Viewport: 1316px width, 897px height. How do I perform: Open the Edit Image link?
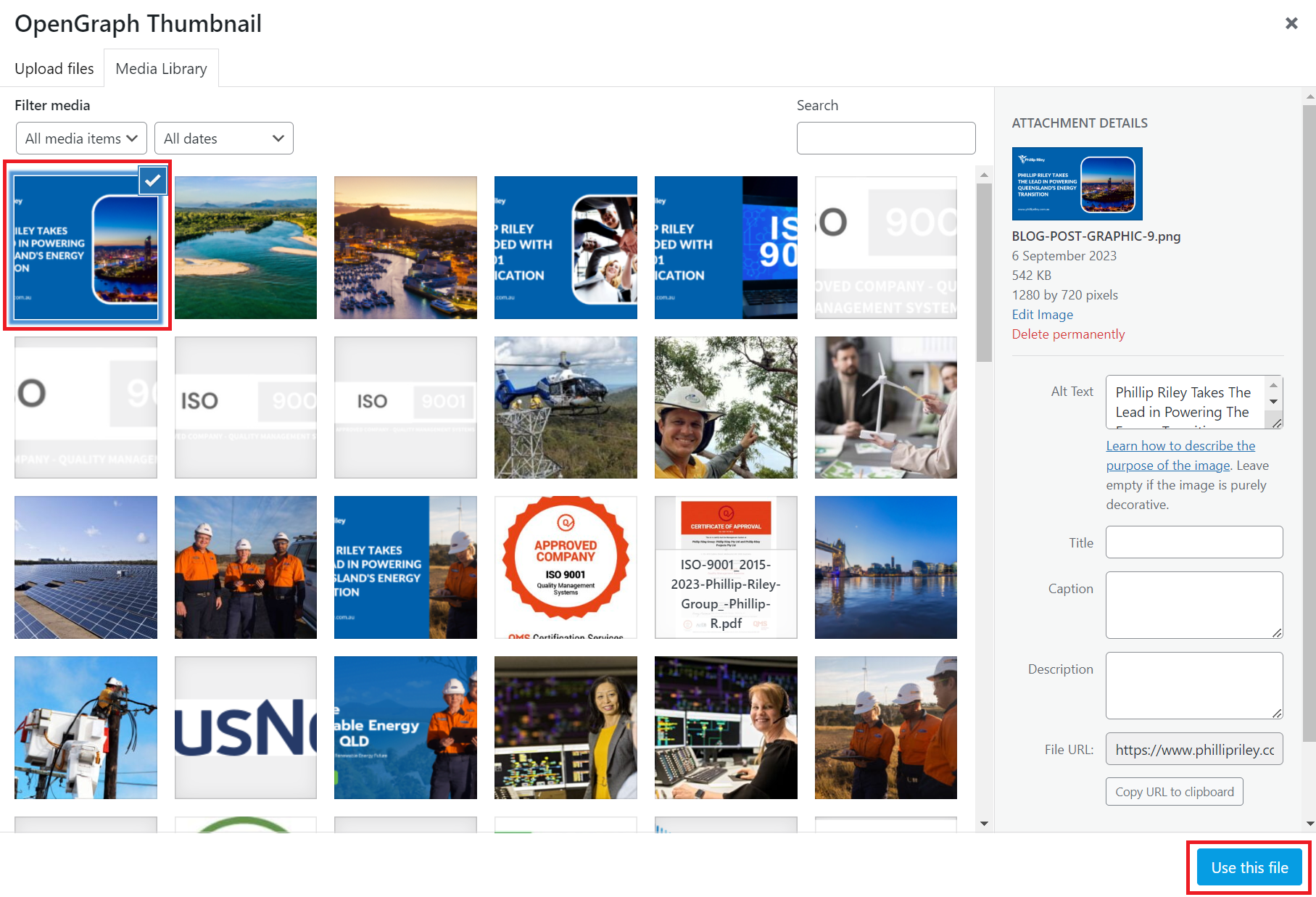(x=1043, y=315)
